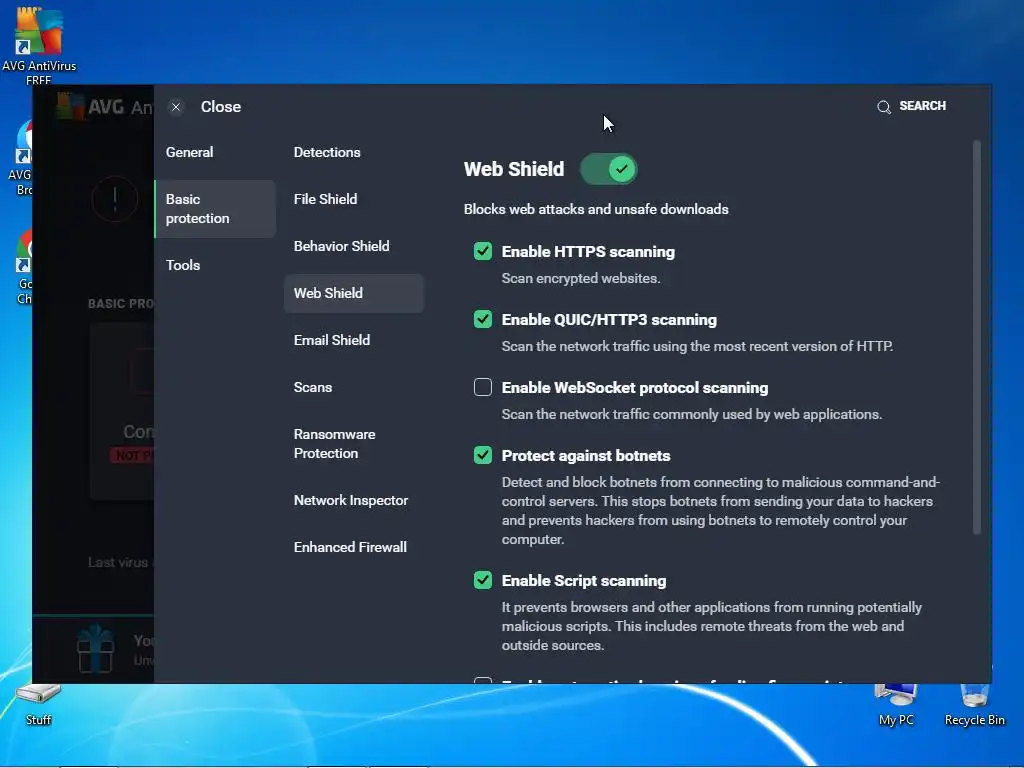
Task: Turn off the Web Shield toggle
Action: point(609,169)
